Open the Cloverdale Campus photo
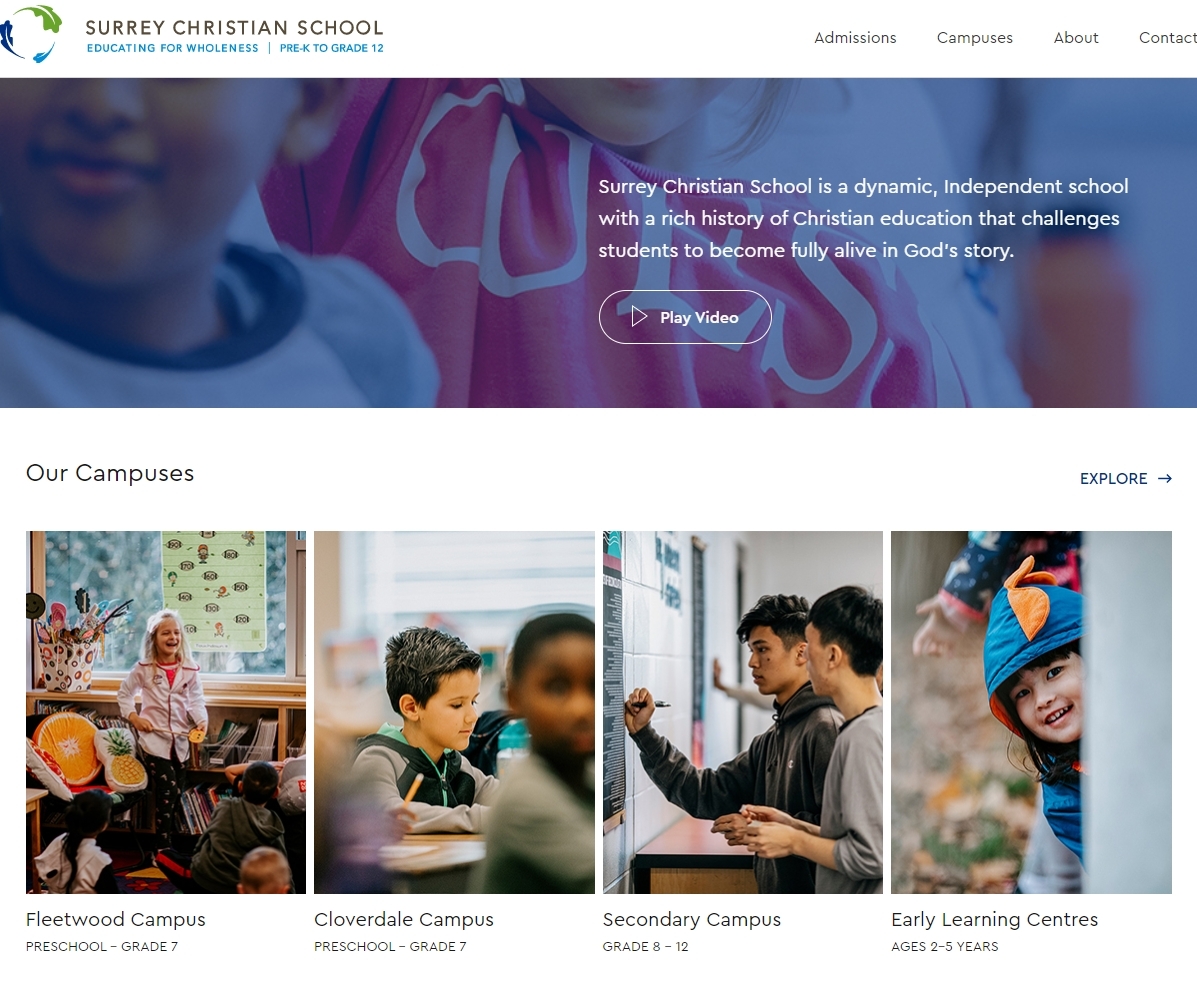 (x=454, y=712)
